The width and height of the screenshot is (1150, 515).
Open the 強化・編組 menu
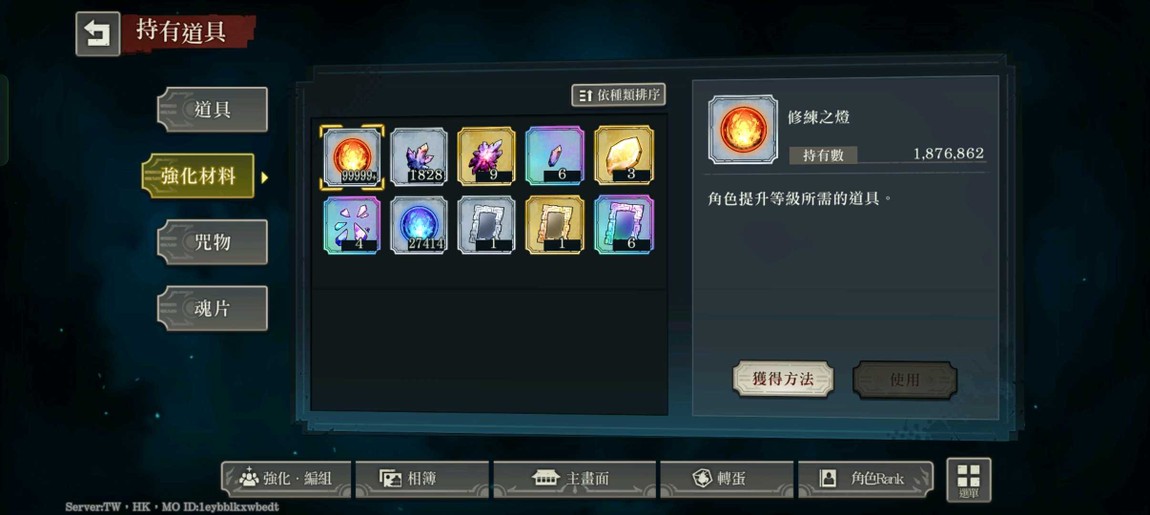(x=286, y=479)
